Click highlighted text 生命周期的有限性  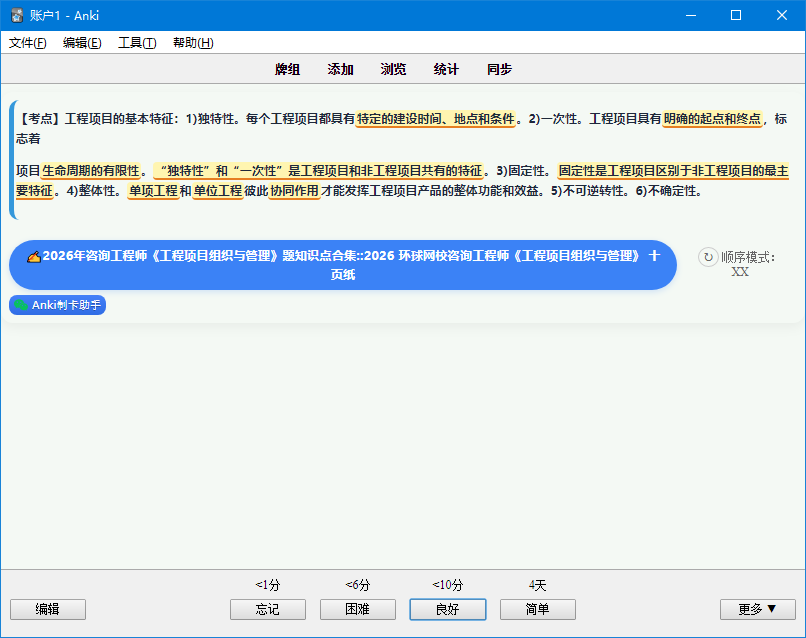91,171
